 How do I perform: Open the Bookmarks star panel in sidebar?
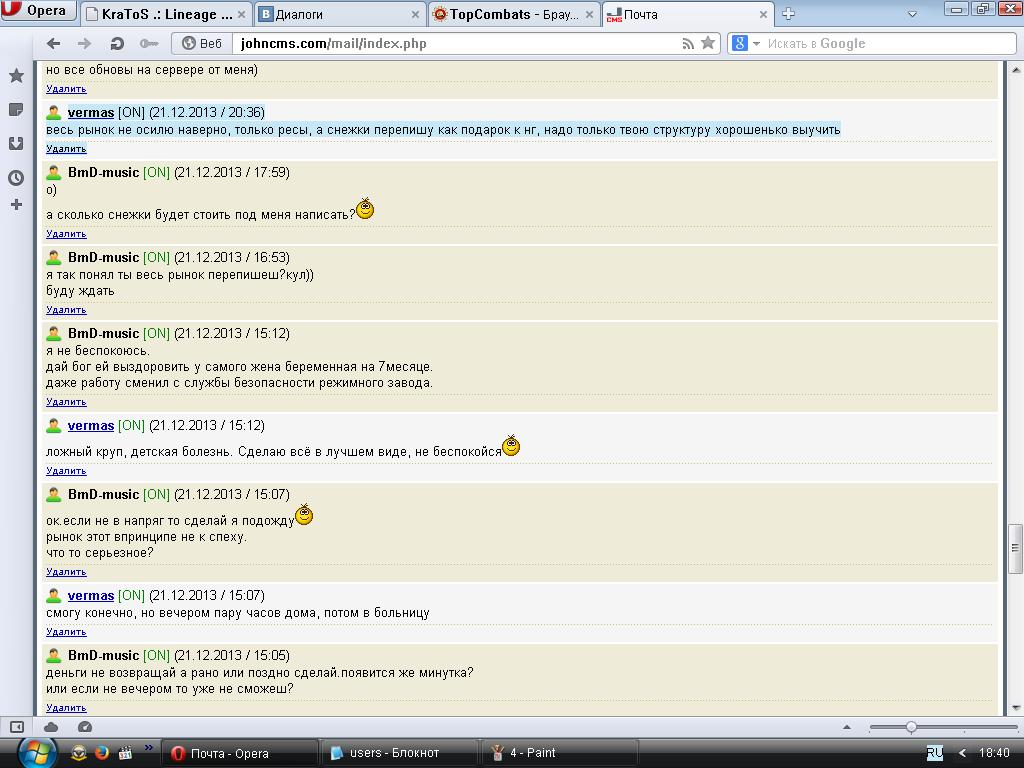coord(16,76)
